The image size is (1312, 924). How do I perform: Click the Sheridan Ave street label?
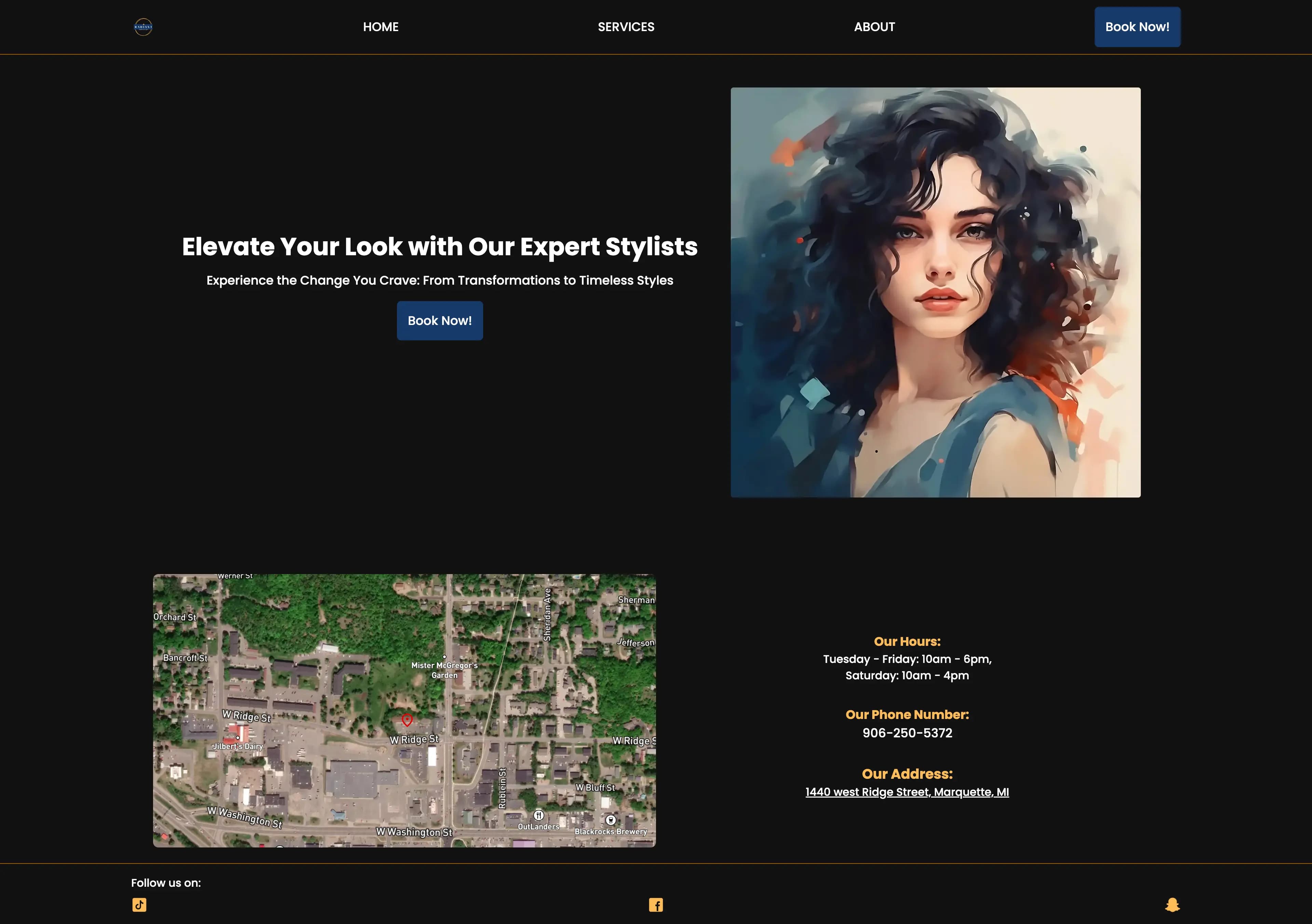(547, 614)
